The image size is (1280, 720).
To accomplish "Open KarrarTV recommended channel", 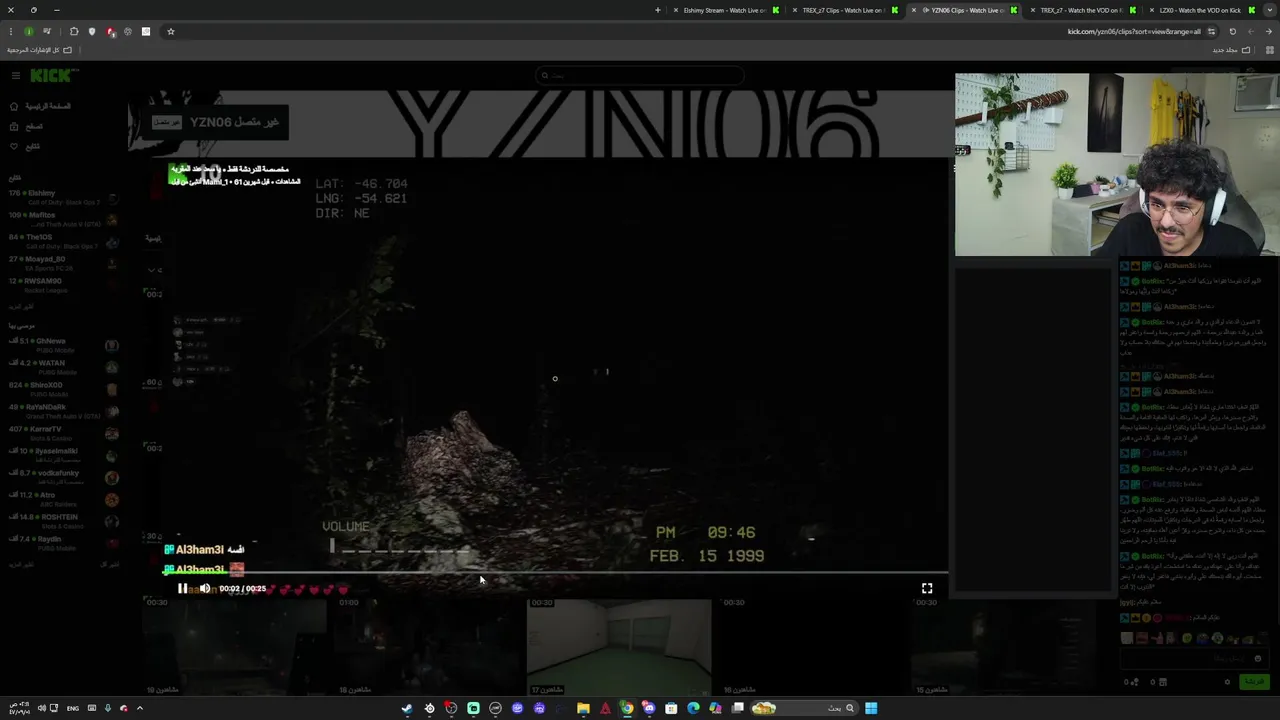I will click(x=62, y=433).
